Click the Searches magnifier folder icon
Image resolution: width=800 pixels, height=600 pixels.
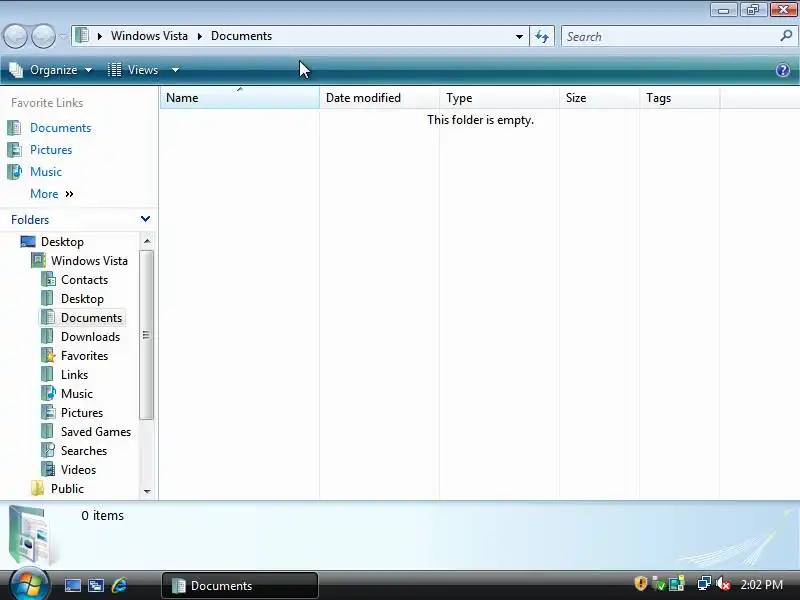pyautogui.click(x=48, y=451)
